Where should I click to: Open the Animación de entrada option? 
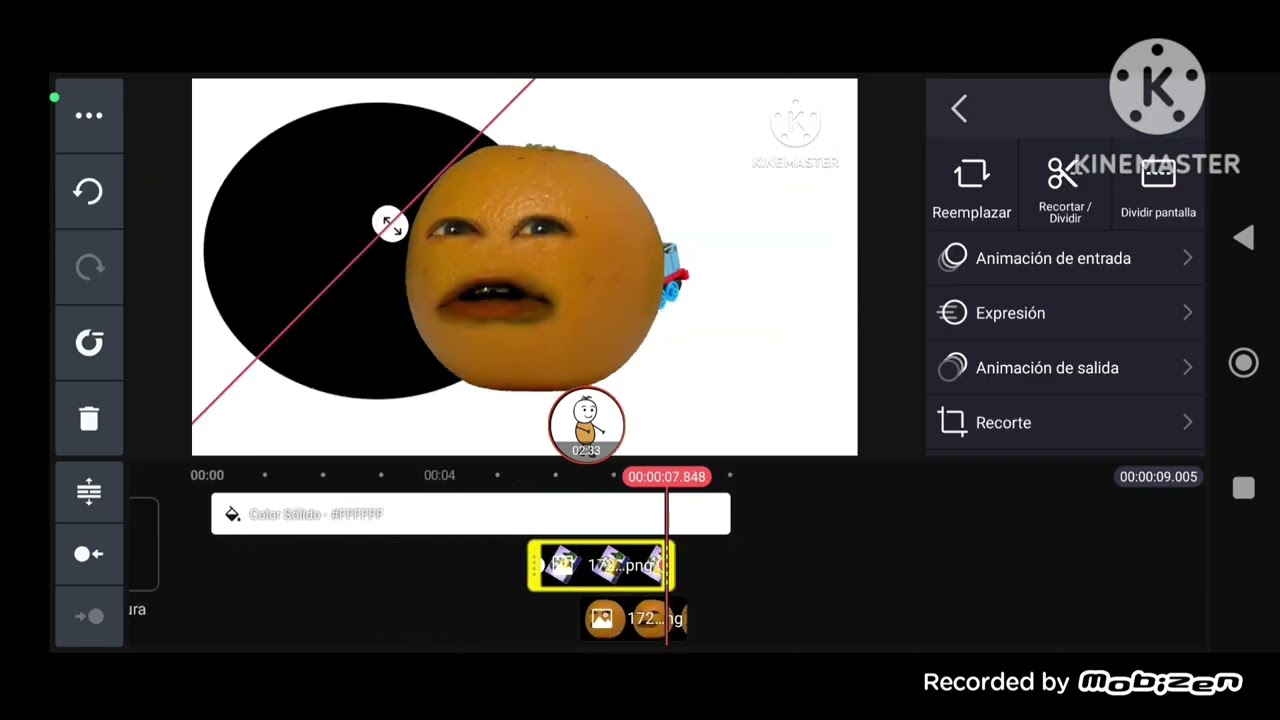coord(1065,258)
